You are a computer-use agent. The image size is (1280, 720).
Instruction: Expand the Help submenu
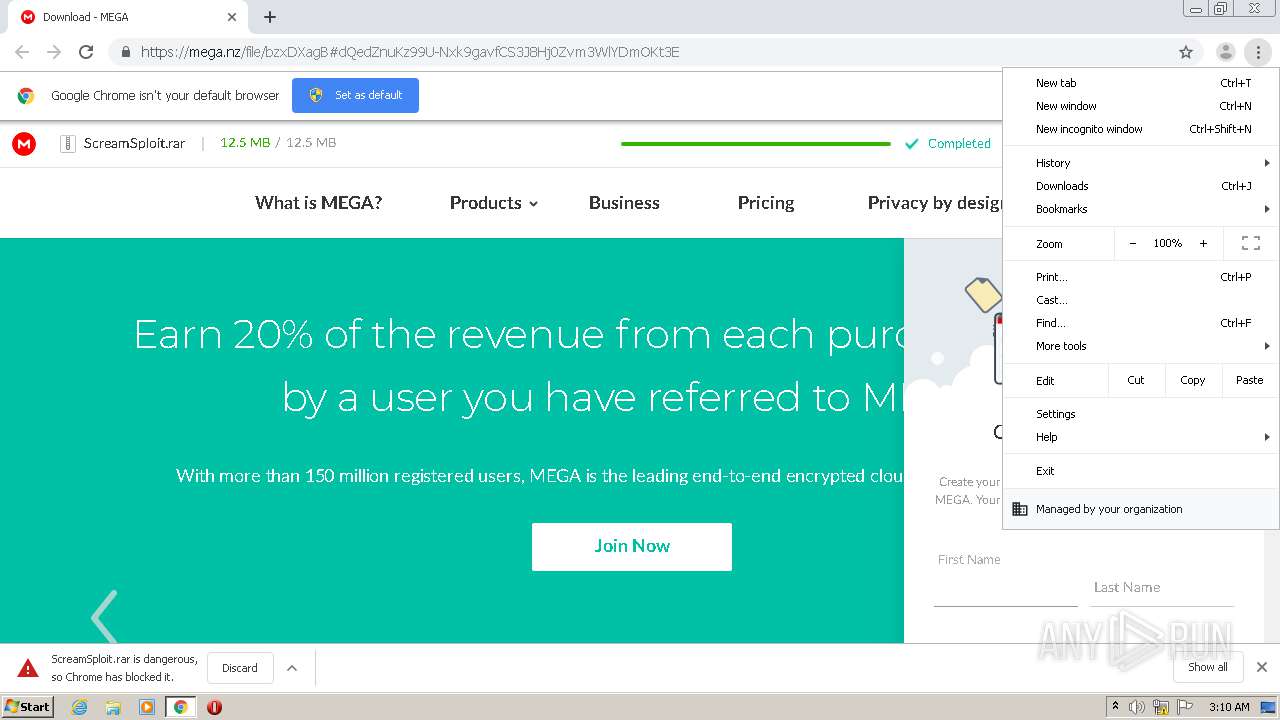[1141, 437]
